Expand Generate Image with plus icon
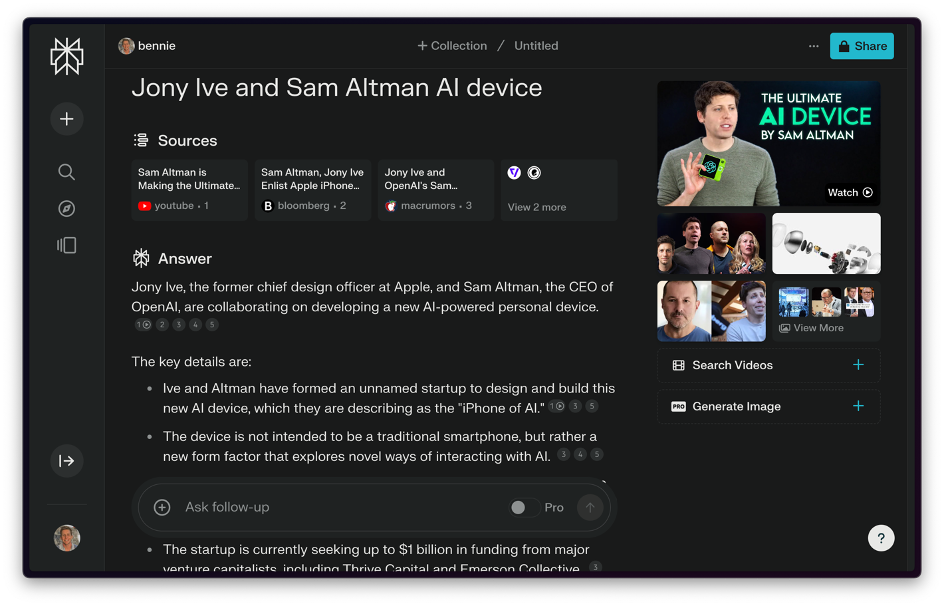This screenshot has width=944, height=606. 858,406
